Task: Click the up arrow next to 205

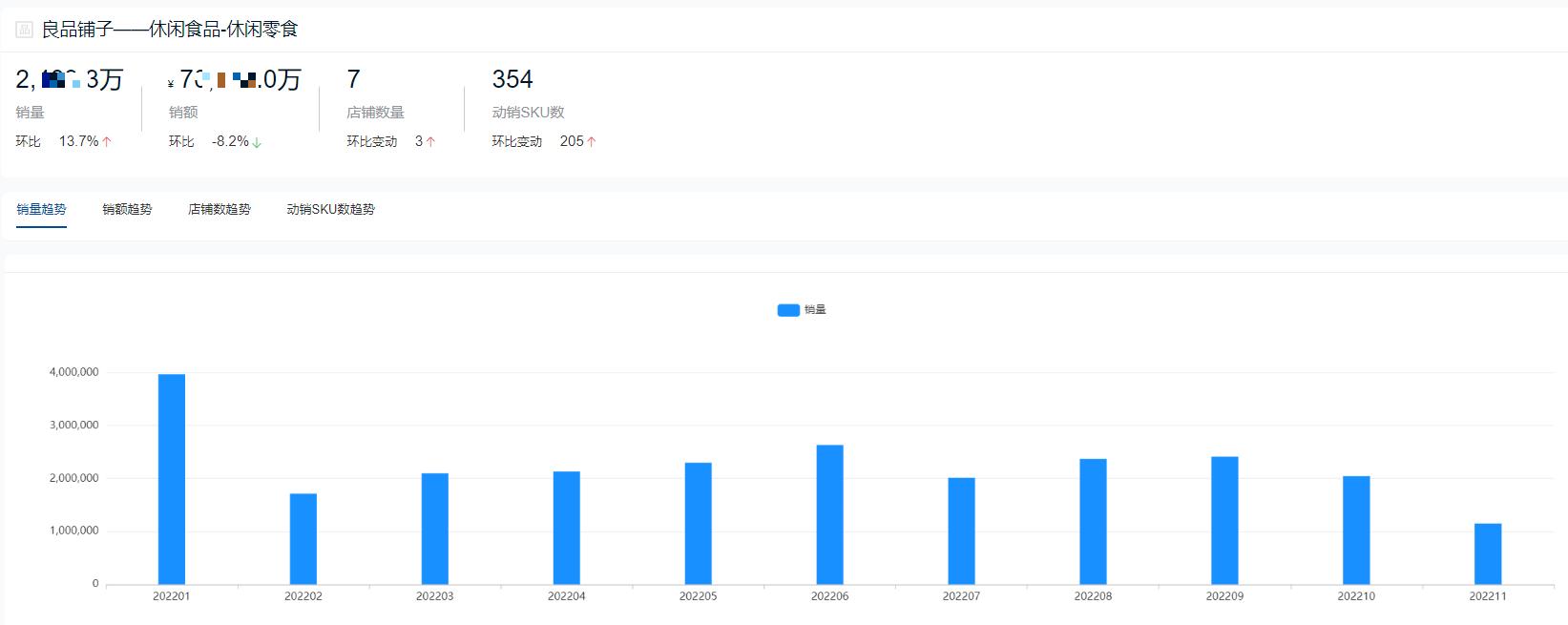Action: pos(592,141)
